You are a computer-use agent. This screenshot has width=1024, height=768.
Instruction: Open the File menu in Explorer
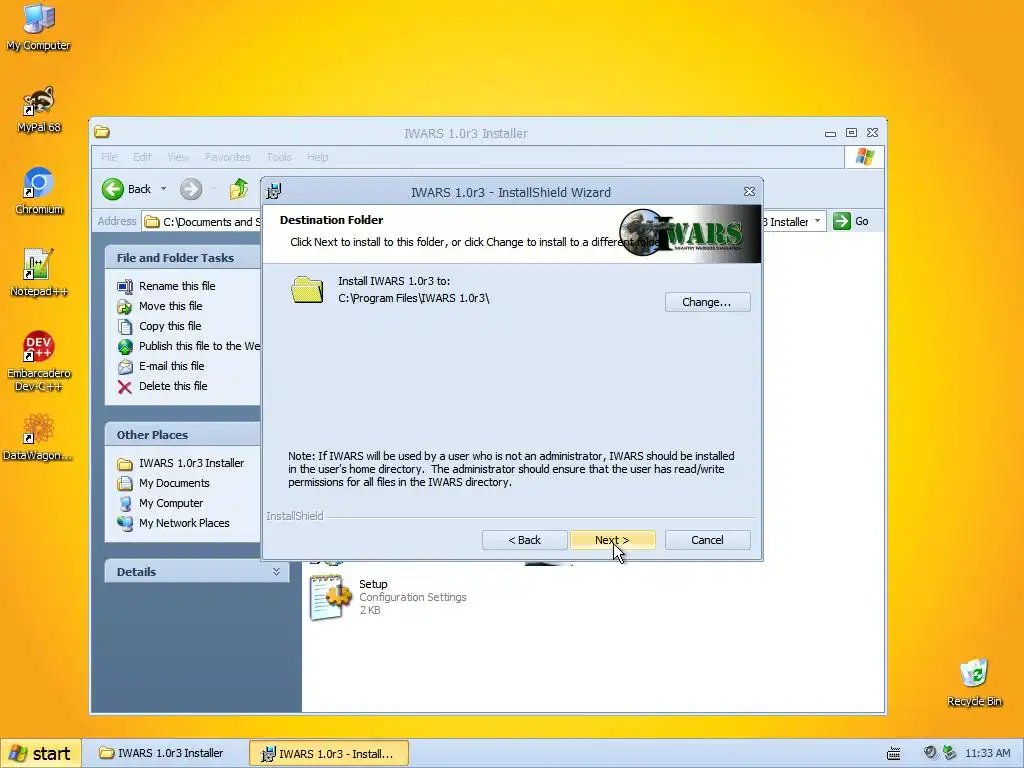point(109,157)
